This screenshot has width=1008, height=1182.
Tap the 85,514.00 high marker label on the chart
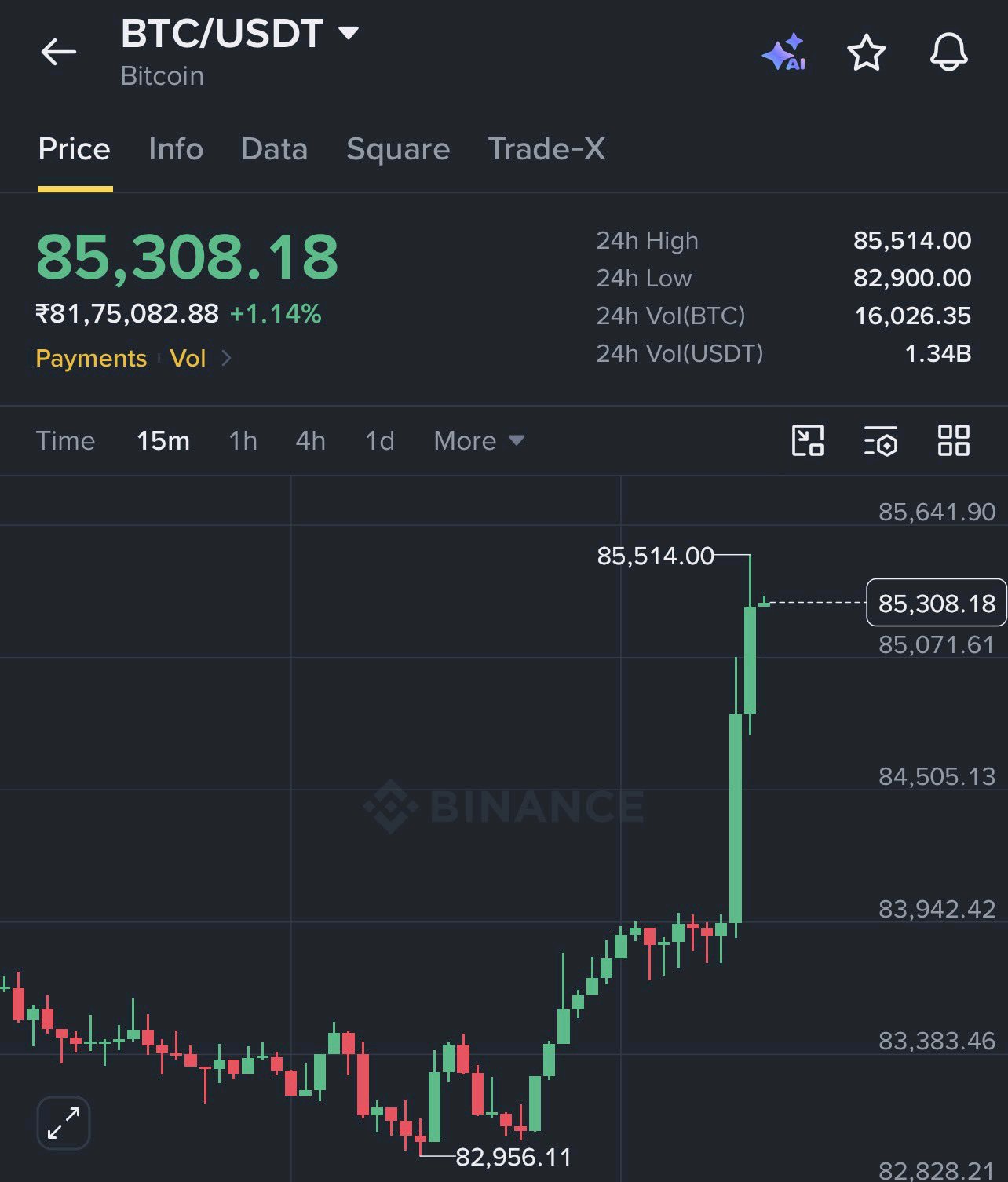(656, 556)
